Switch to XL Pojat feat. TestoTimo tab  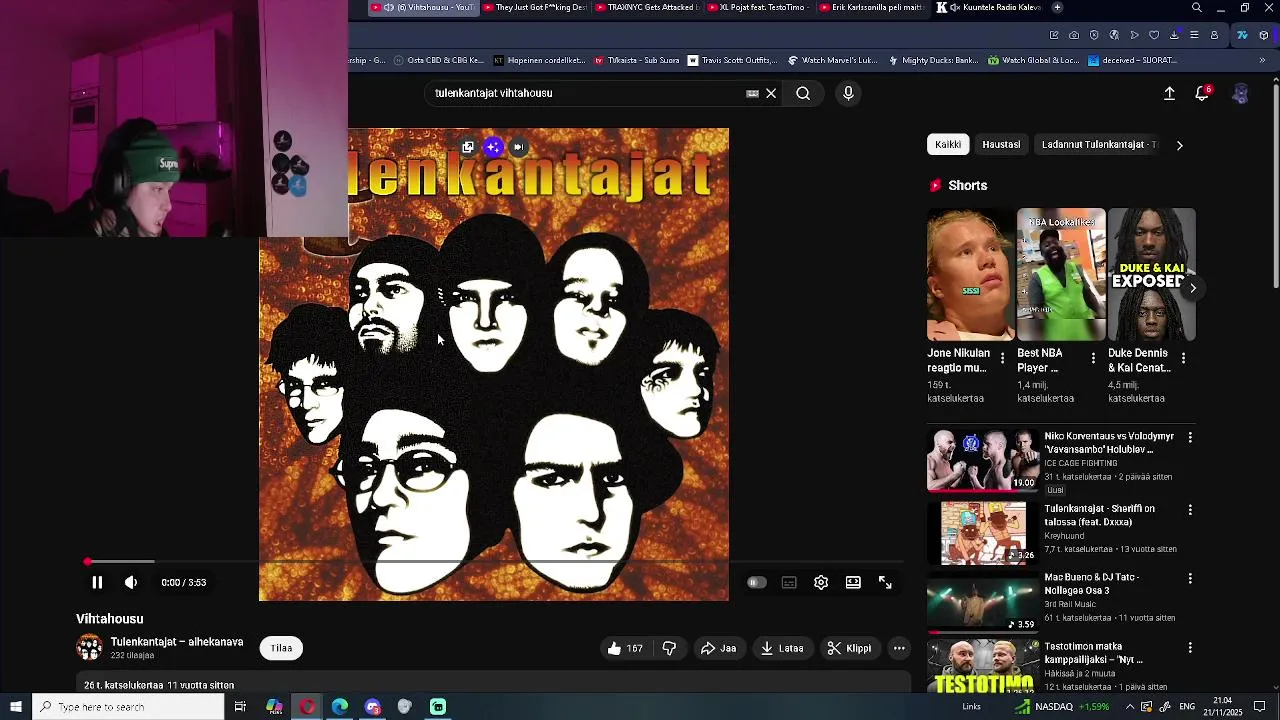759,7
